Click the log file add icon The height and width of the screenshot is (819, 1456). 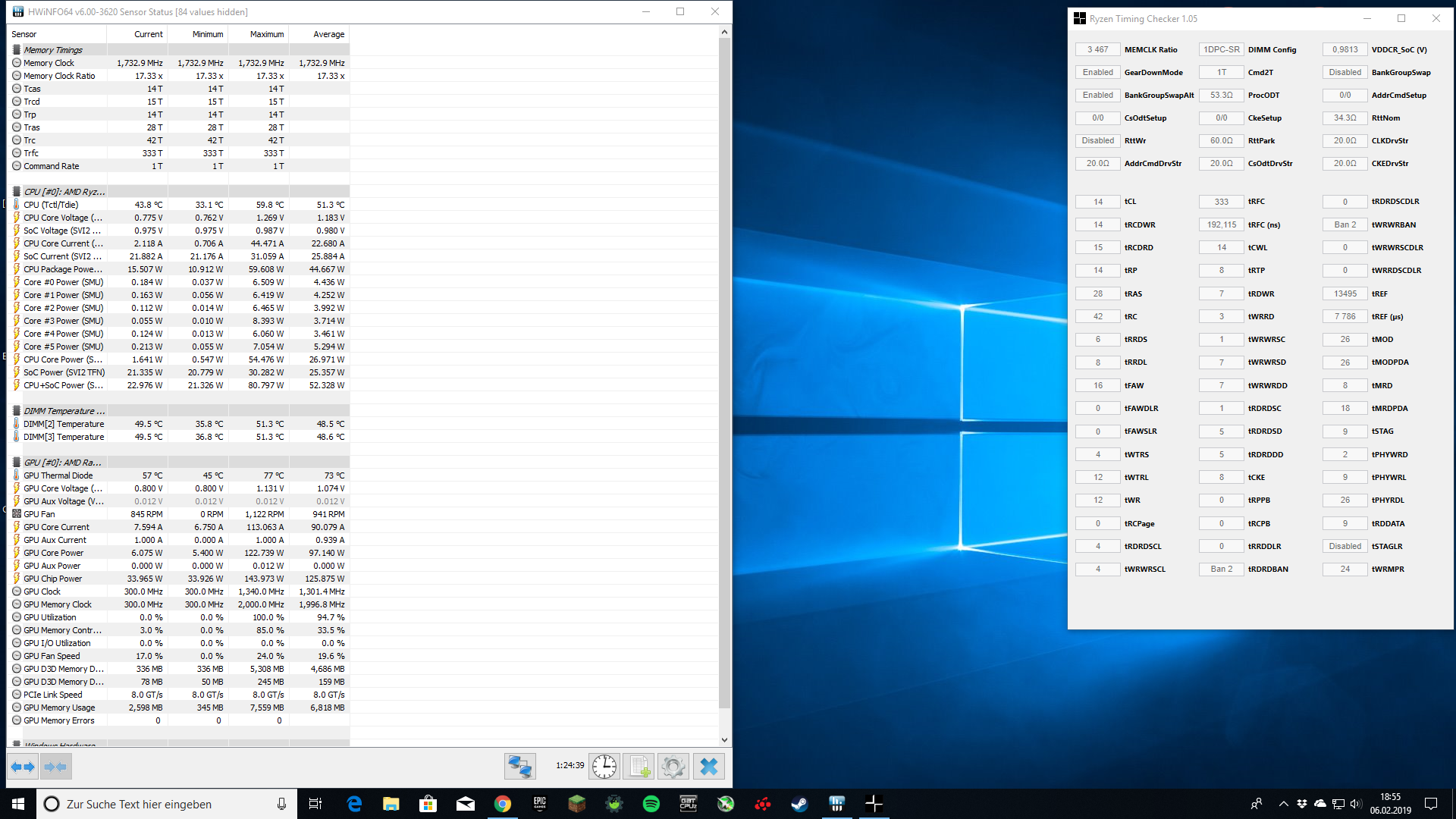(x=639, y=767)
